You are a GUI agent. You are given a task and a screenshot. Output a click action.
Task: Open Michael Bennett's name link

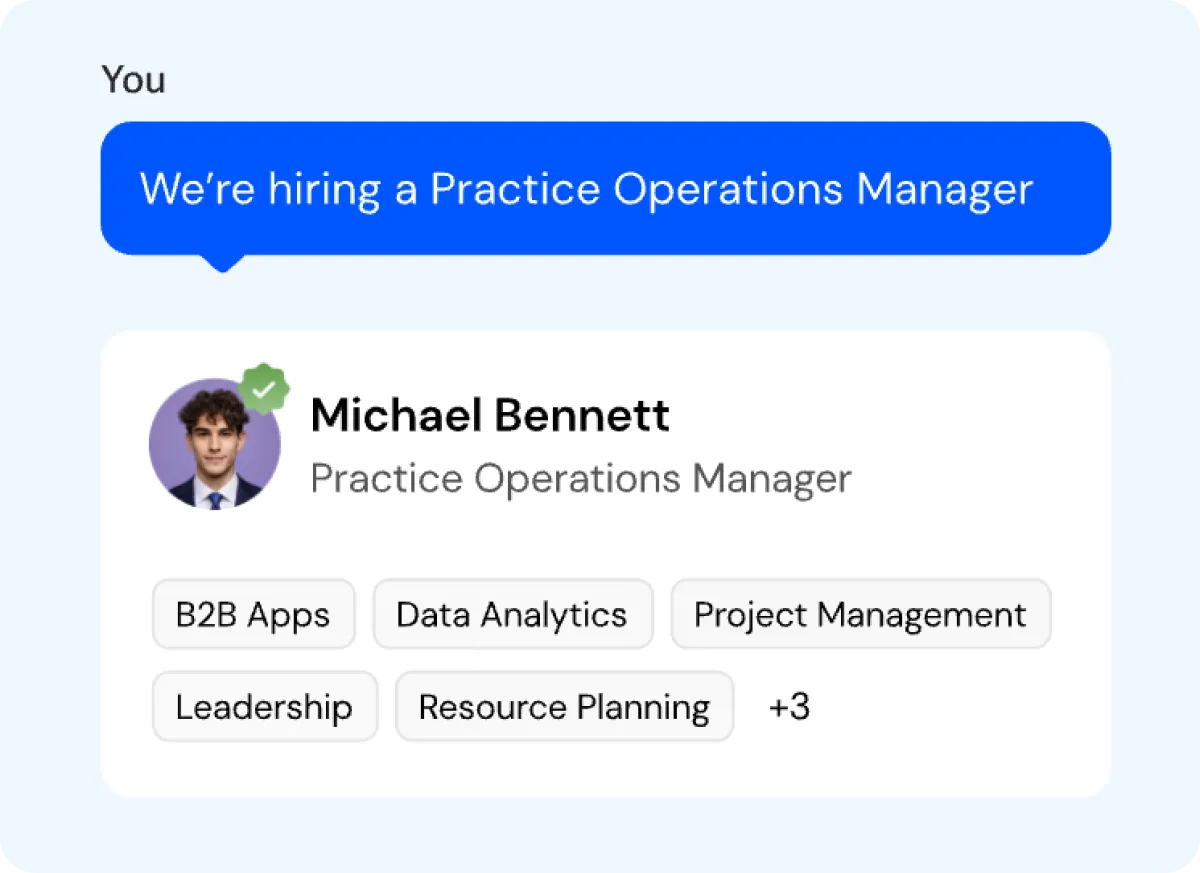(x=490, y=415)
